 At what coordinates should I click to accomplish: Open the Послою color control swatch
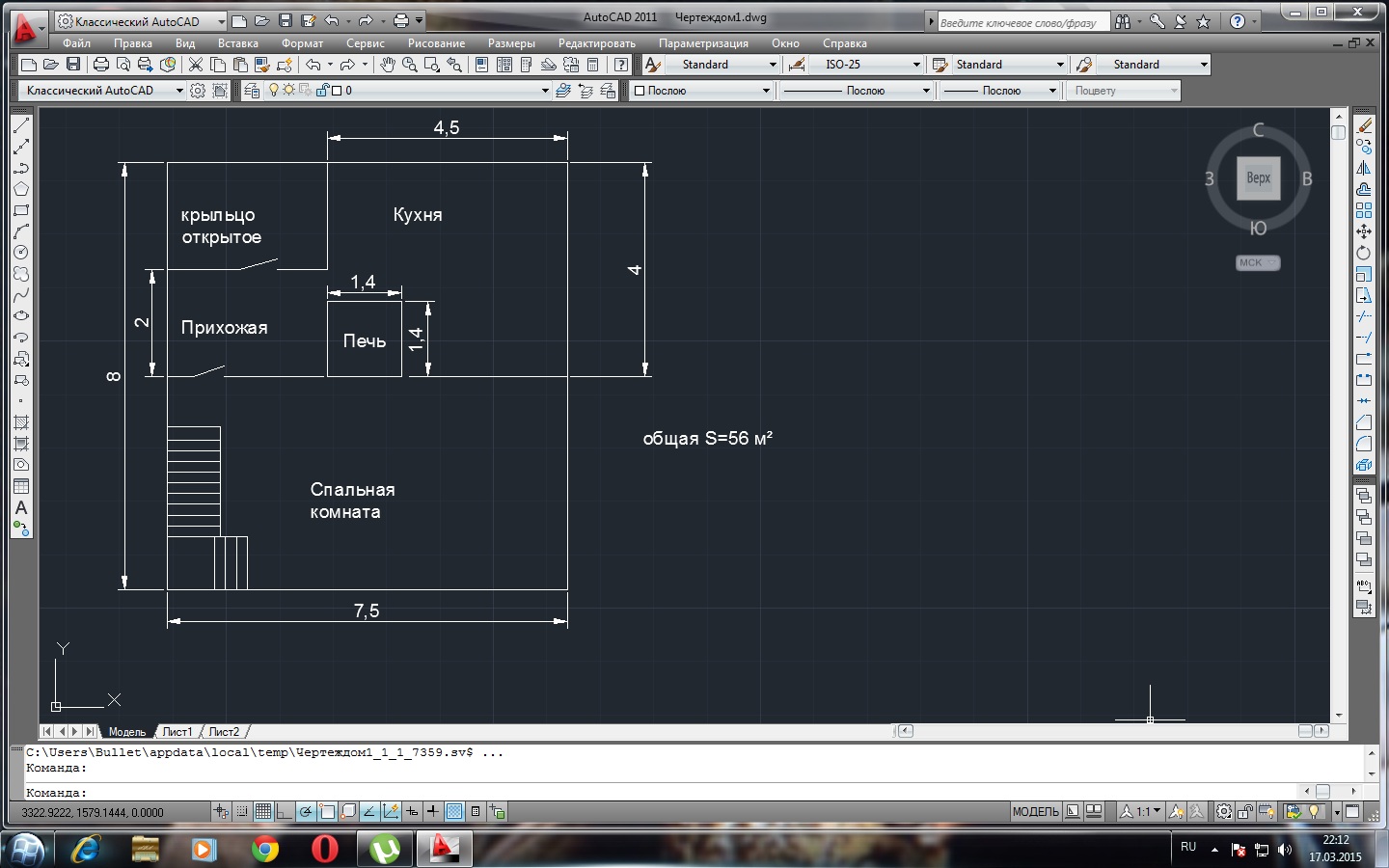click(x=701, y=91)
